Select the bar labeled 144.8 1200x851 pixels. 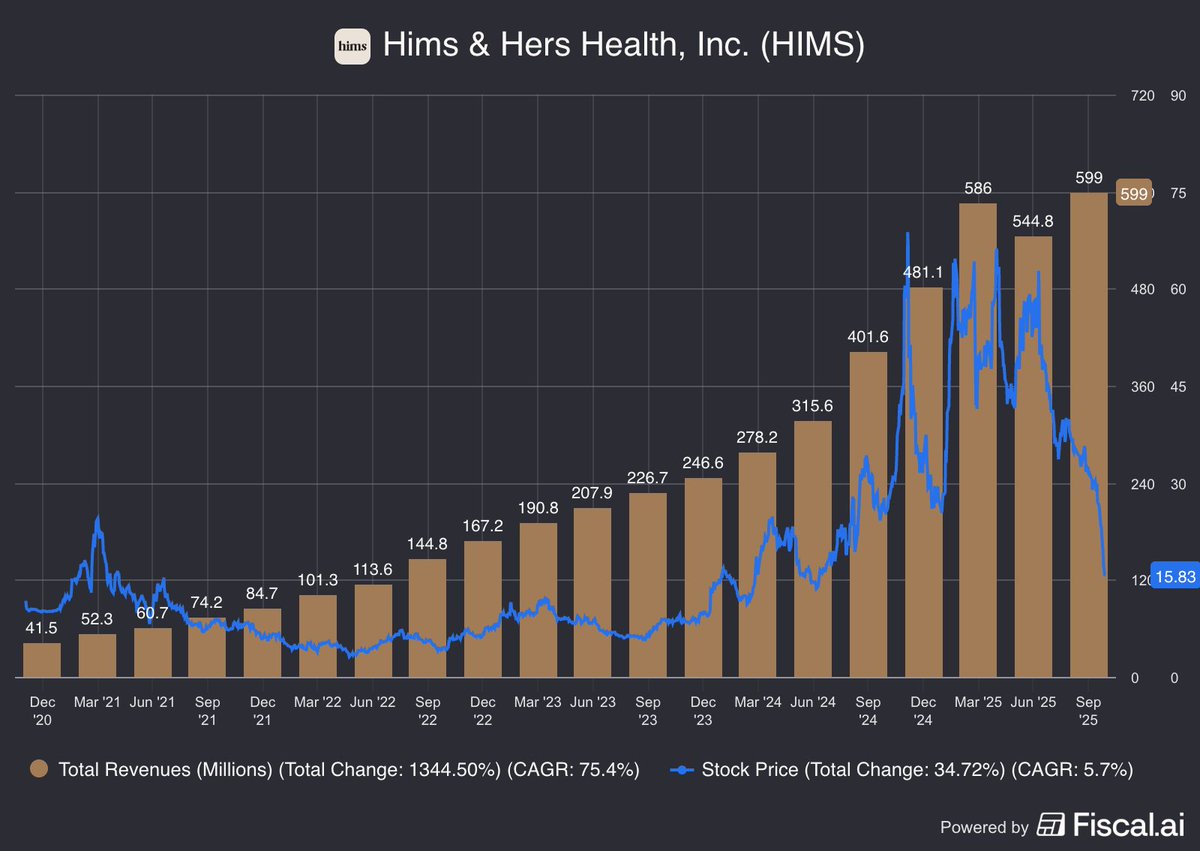[428, 620]
